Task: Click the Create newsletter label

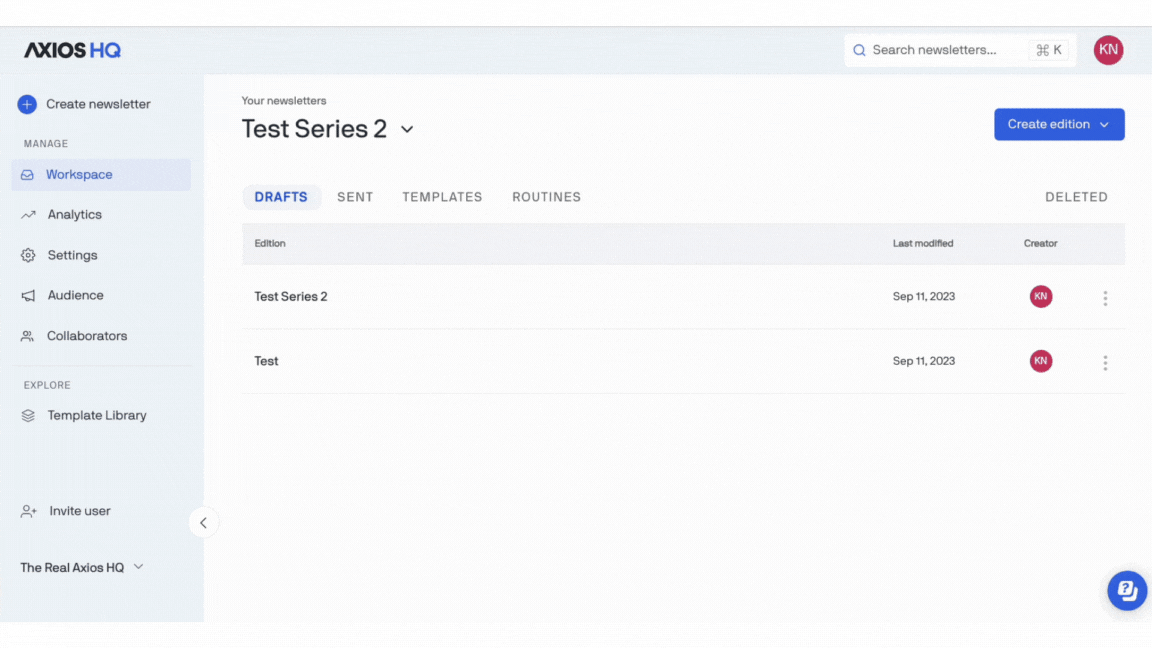Action: point(98,104)
